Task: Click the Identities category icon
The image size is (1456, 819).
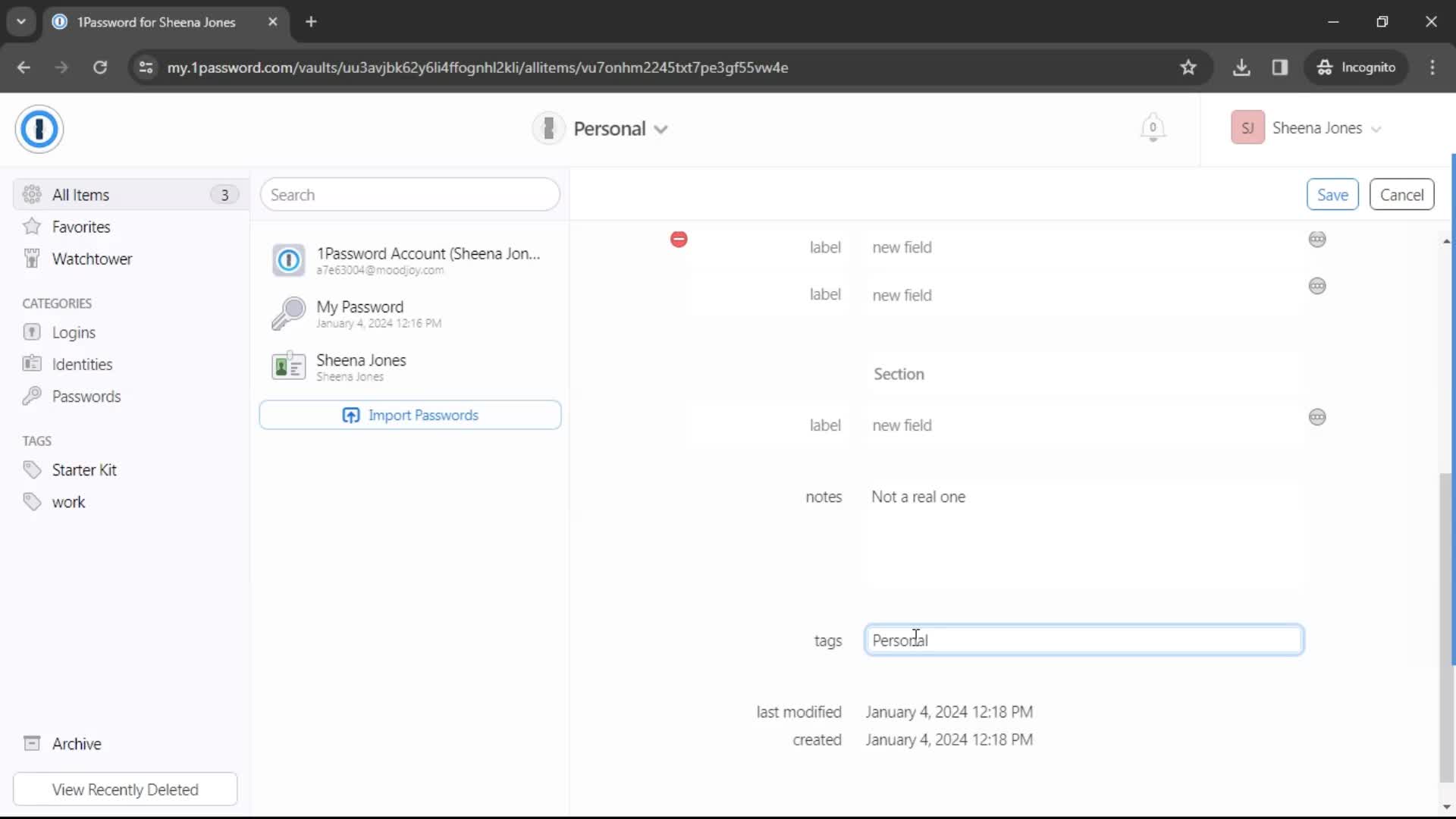Action: coord(31,364)
